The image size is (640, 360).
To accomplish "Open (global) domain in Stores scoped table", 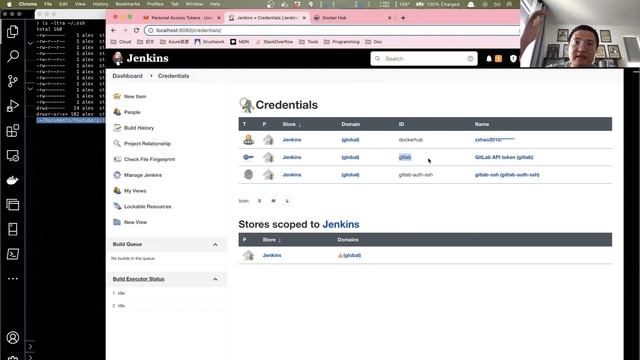I will coord(351,256).
